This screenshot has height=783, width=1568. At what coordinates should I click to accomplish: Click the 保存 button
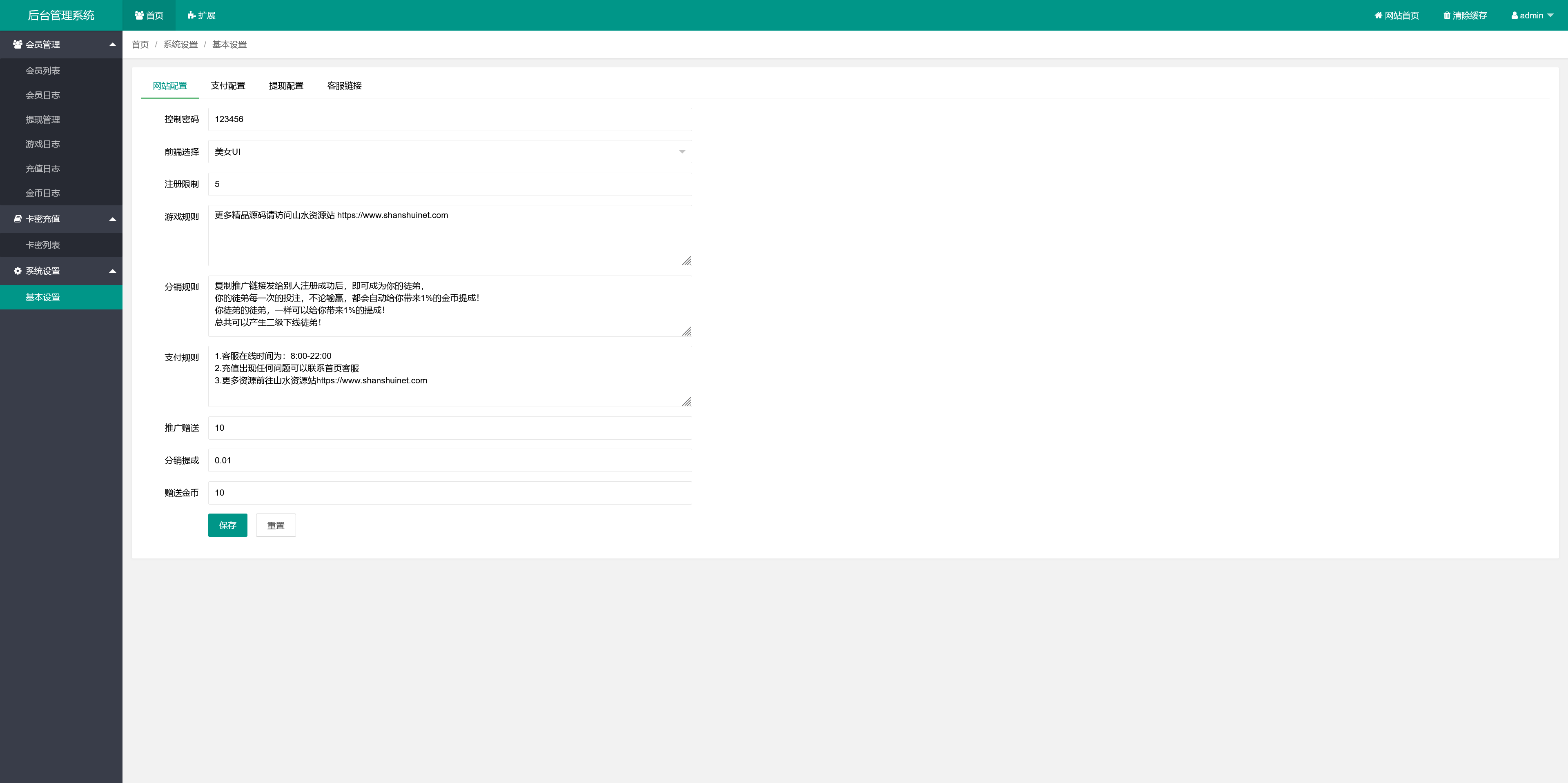(228, 525)
